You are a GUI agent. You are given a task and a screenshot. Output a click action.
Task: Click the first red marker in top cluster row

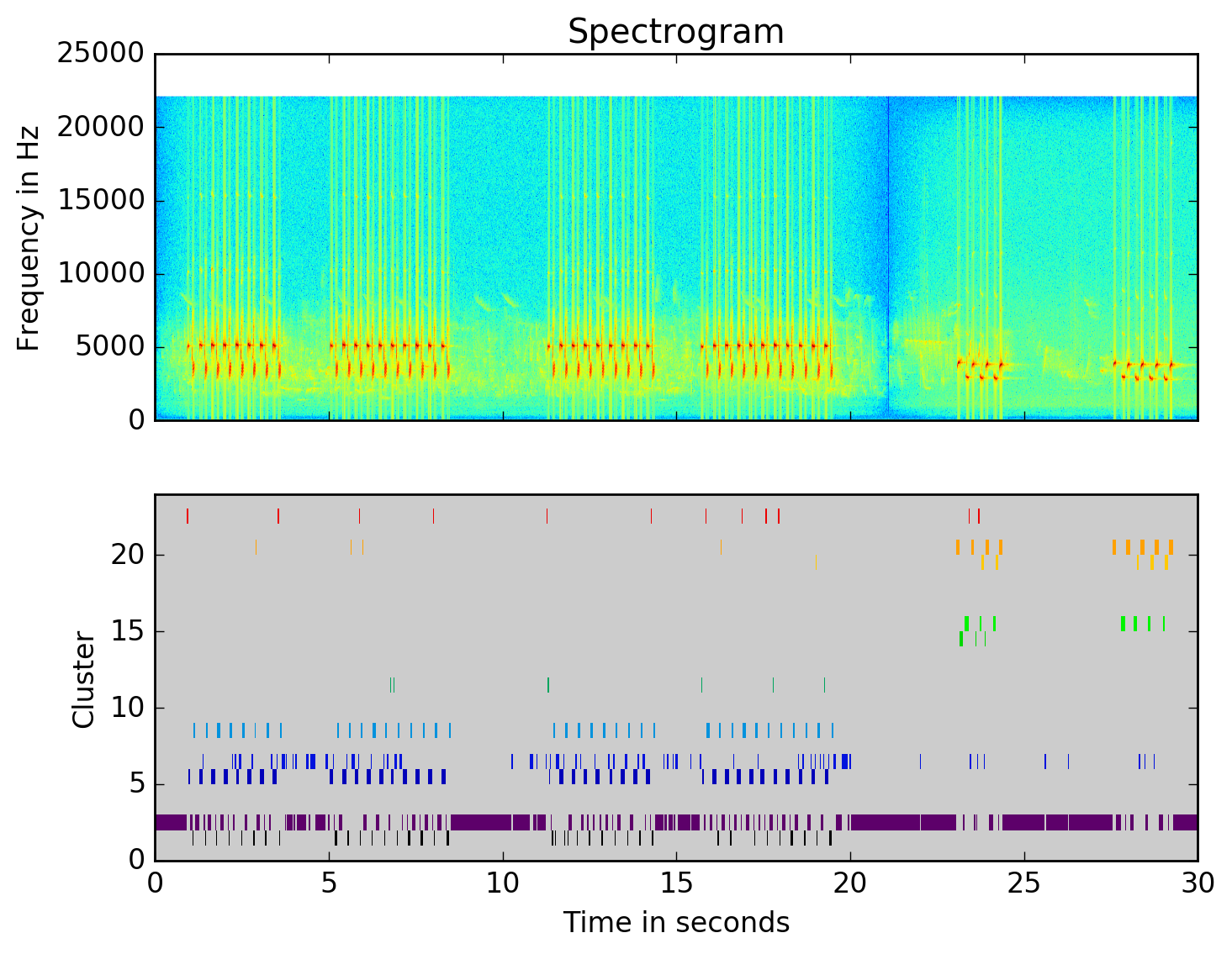point(188,516)
